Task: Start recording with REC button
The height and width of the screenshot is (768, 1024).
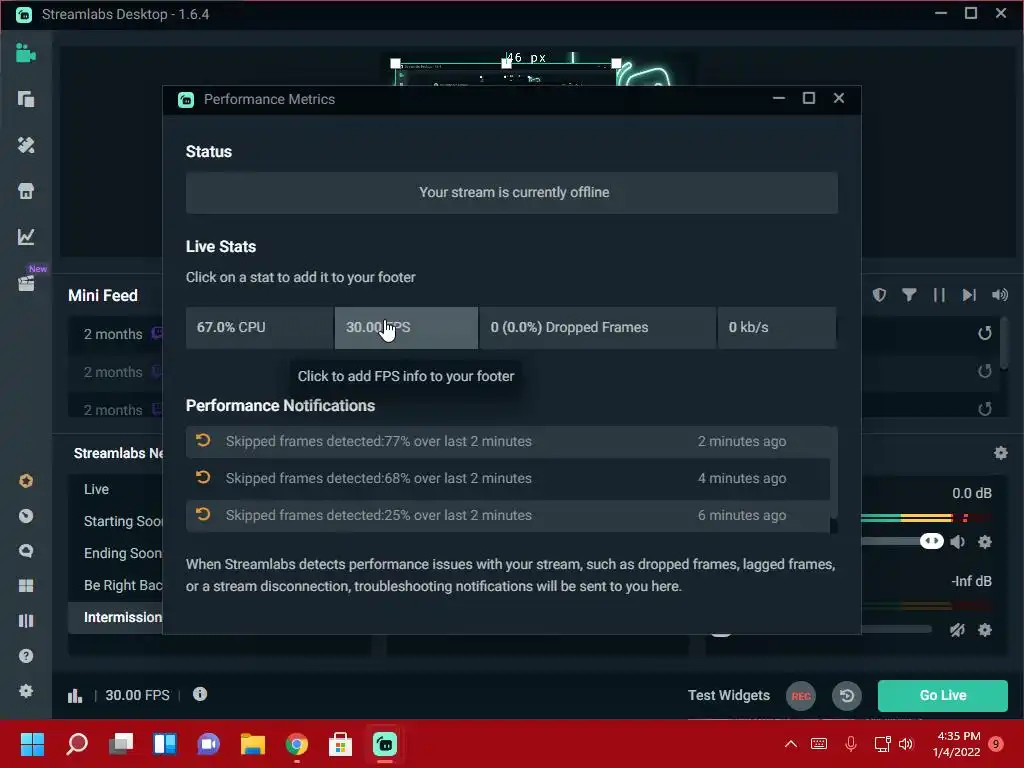Action: 801,696
